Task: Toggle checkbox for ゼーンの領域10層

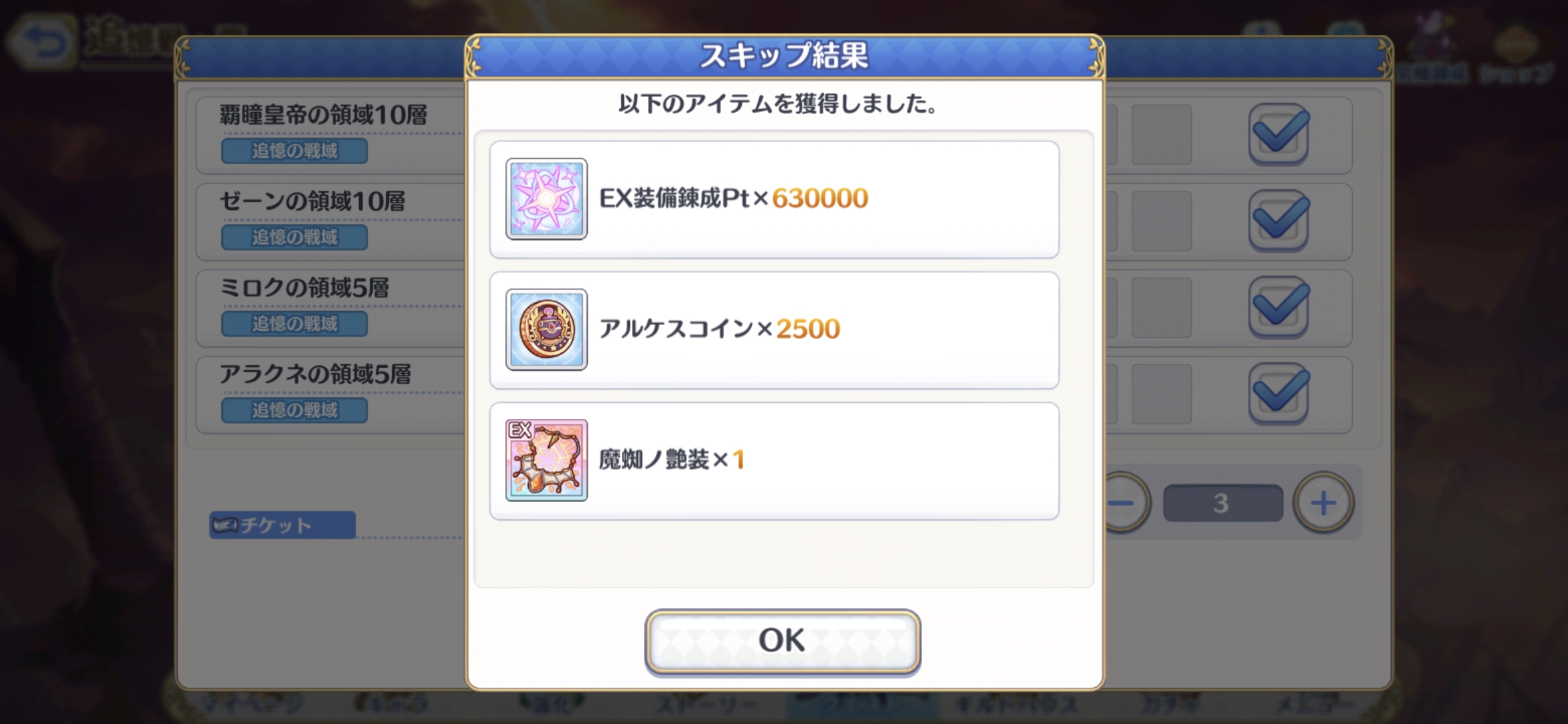Action: pos(1279,220)
